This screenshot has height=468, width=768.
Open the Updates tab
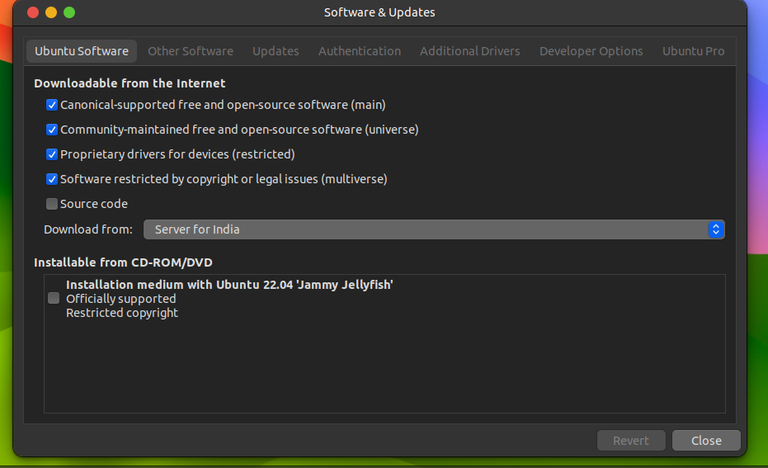pyautogui.click(x=275, y=51)
